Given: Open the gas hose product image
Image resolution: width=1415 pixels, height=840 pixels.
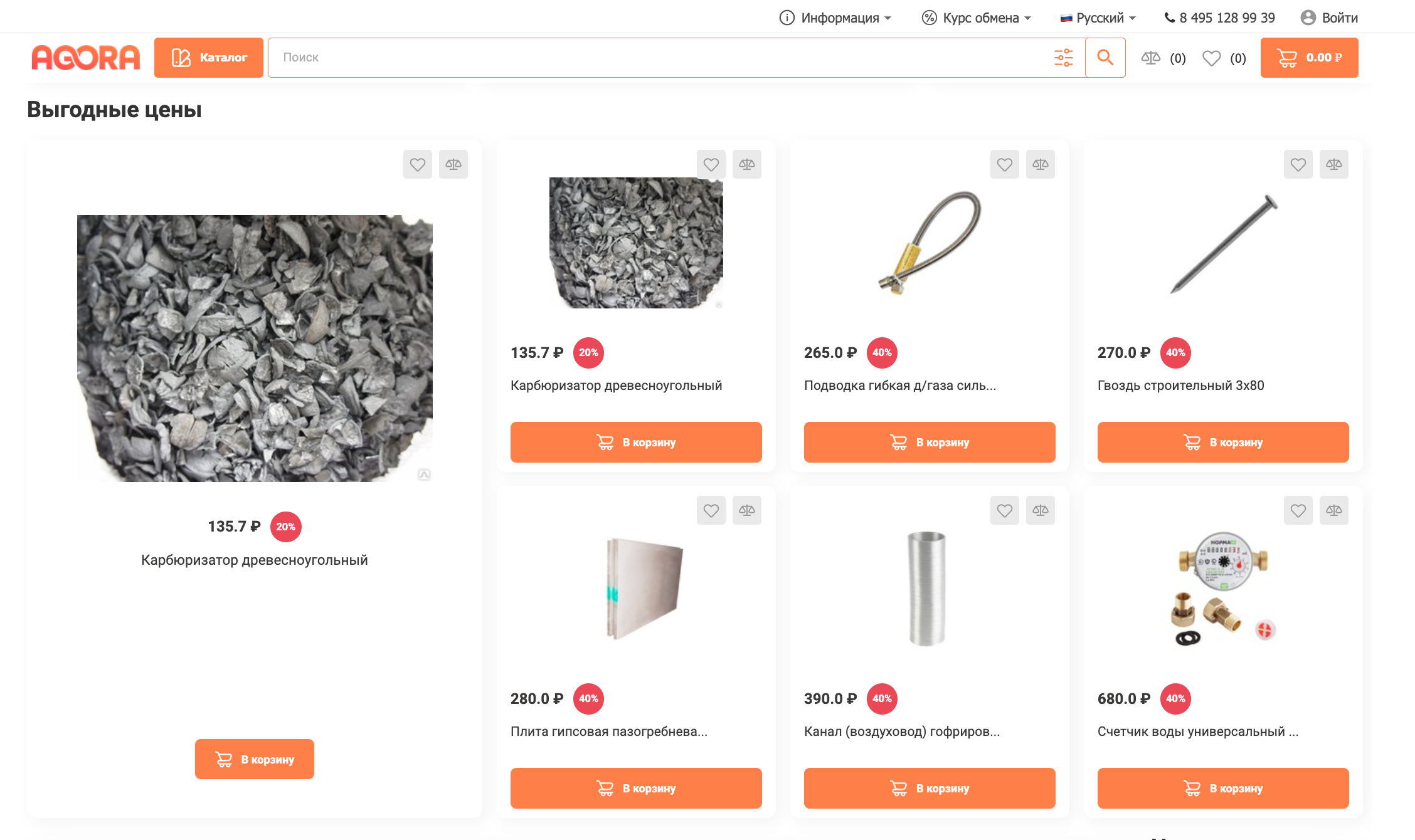Looking at the screenshot, I should (929, 243).
